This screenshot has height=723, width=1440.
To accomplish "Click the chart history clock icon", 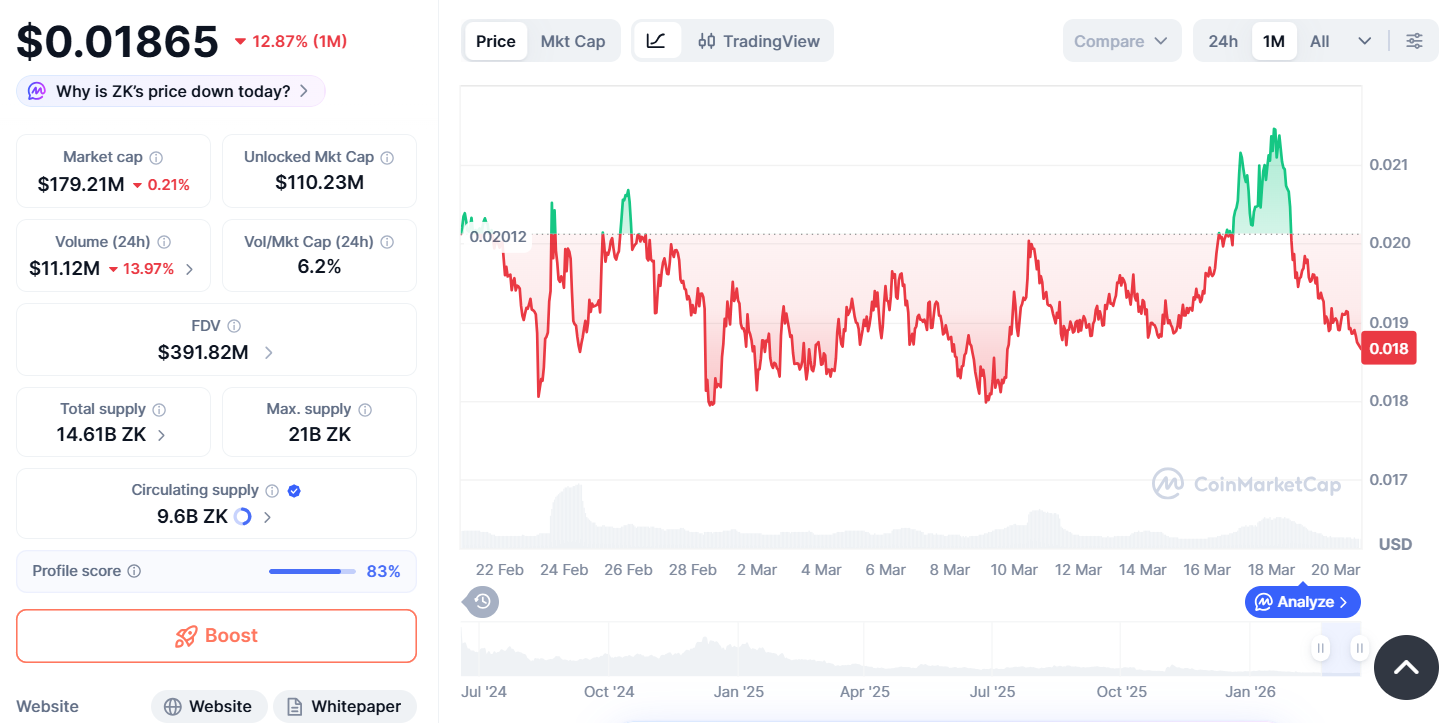I will 482,601.
